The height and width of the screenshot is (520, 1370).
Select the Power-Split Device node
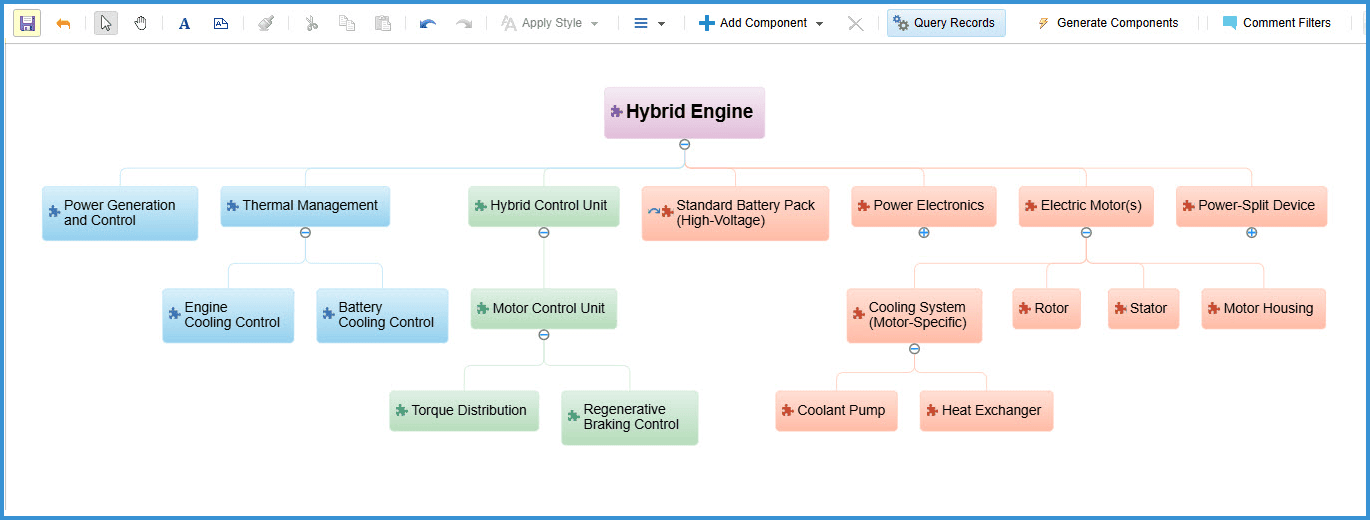[x=1251, y=206]
